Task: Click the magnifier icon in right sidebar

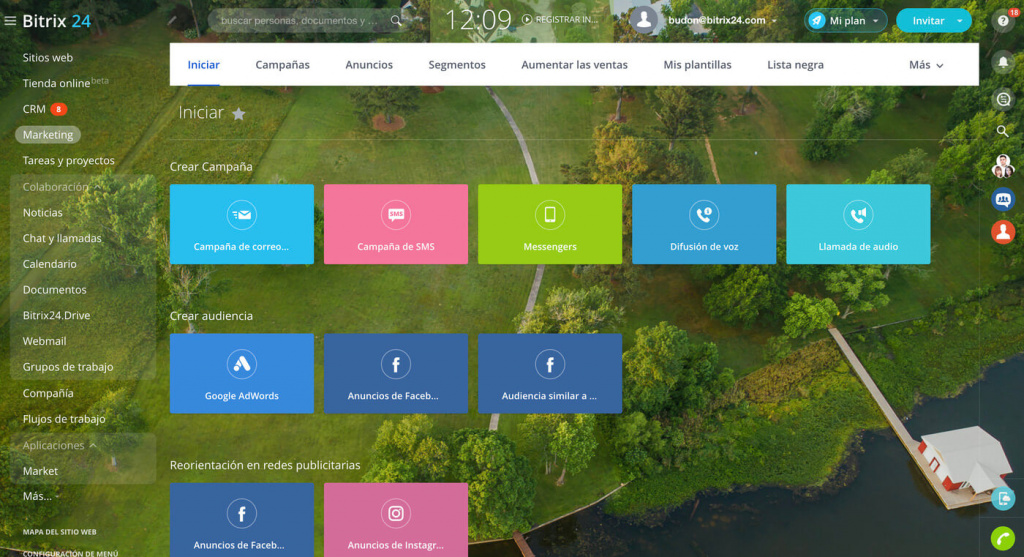Action: [x=1003, y=131]
